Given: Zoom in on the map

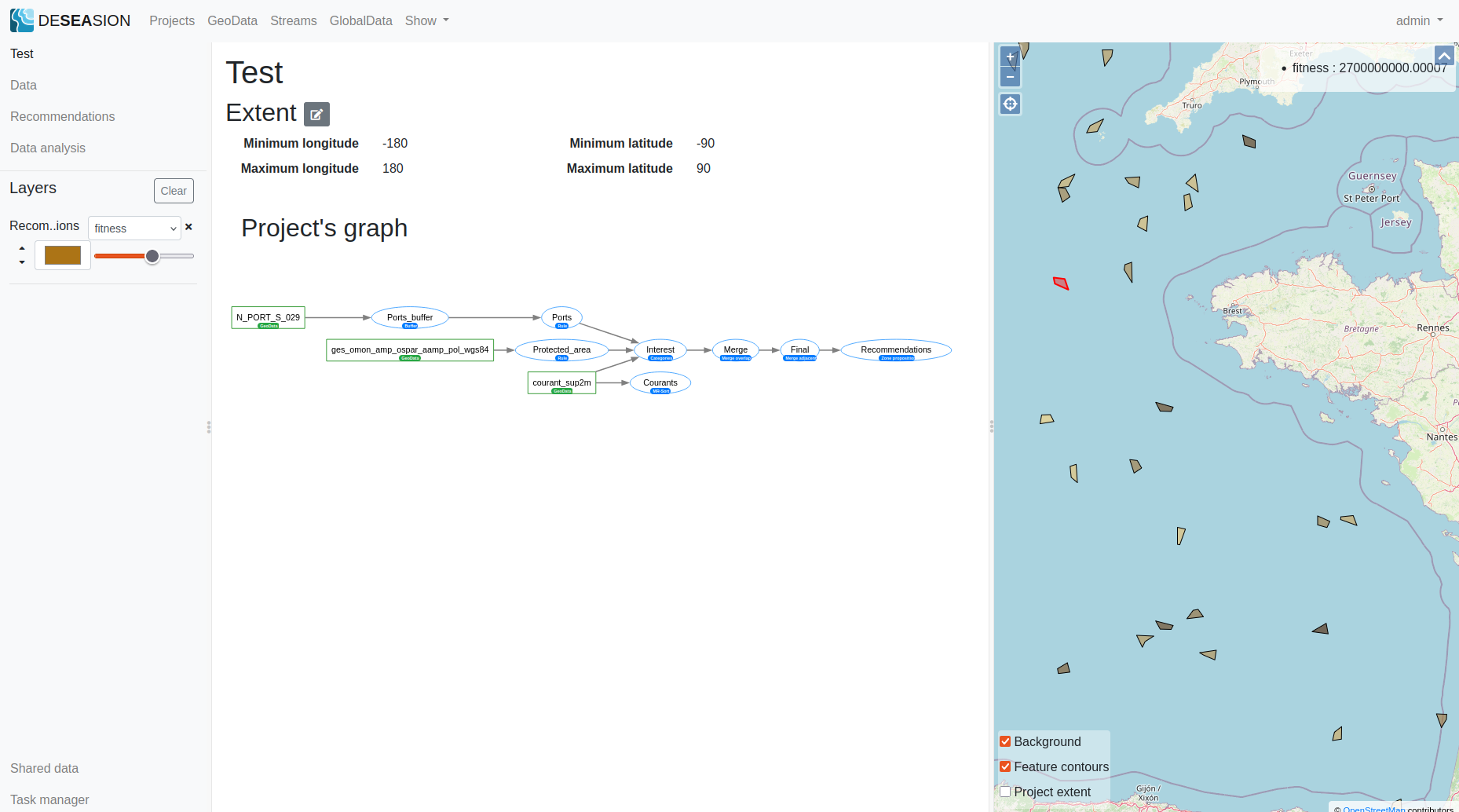Looking at the screenshot, I should click(x=1010, y=57).
